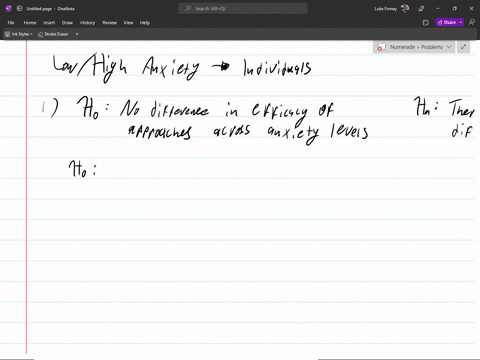Screen dimensions: 480x360
Task: Open the Help tab
Action: point(145,23)
